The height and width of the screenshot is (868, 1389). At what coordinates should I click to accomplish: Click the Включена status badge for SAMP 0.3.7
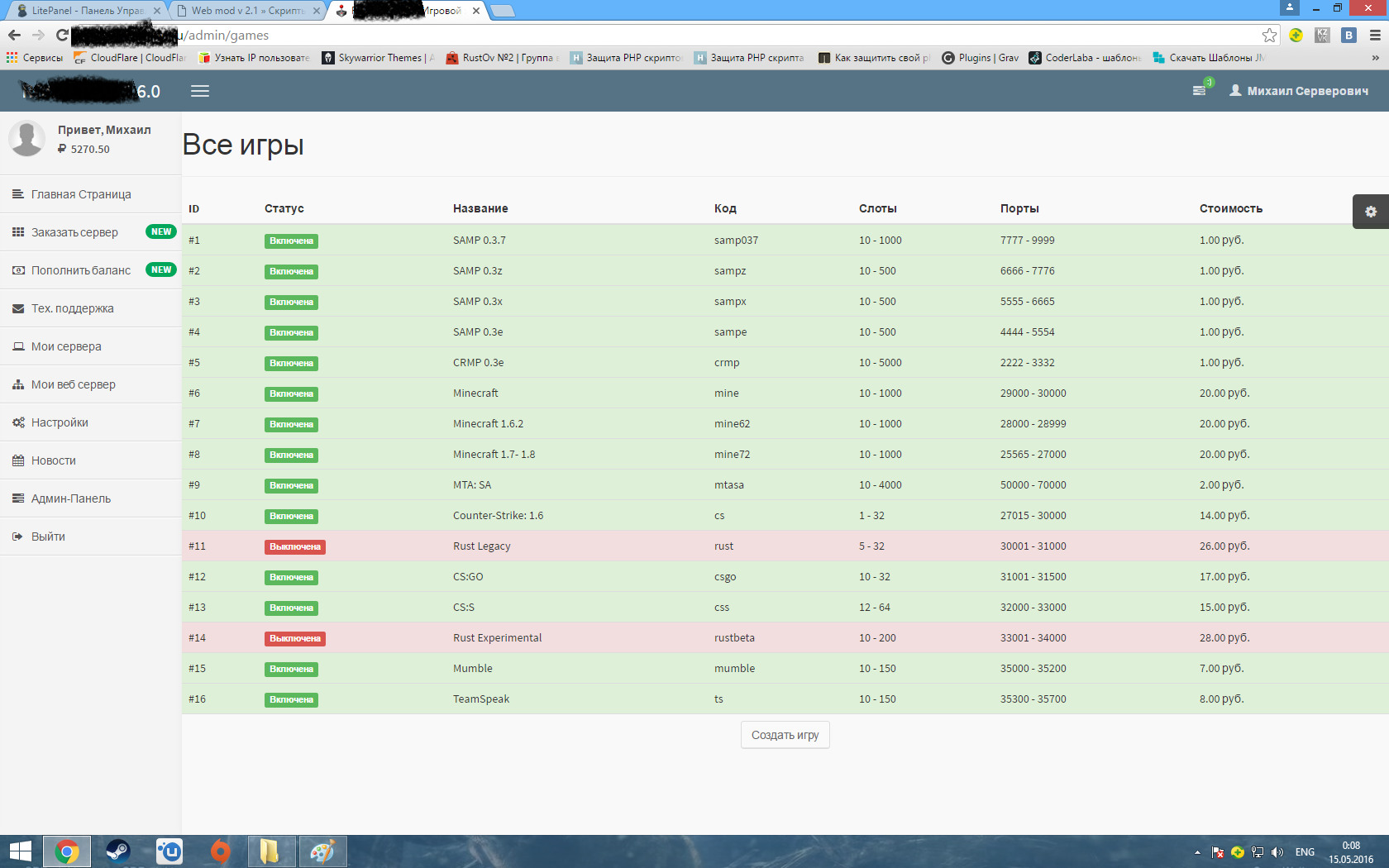(292, 241)
